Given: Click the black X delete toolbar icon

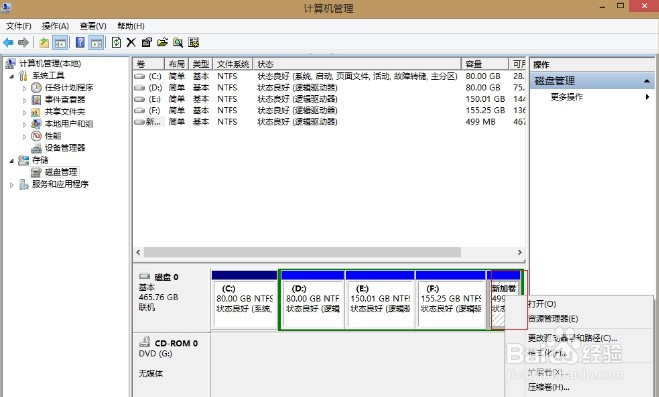Looking at the screenshot, I should (x=131, y=42).
